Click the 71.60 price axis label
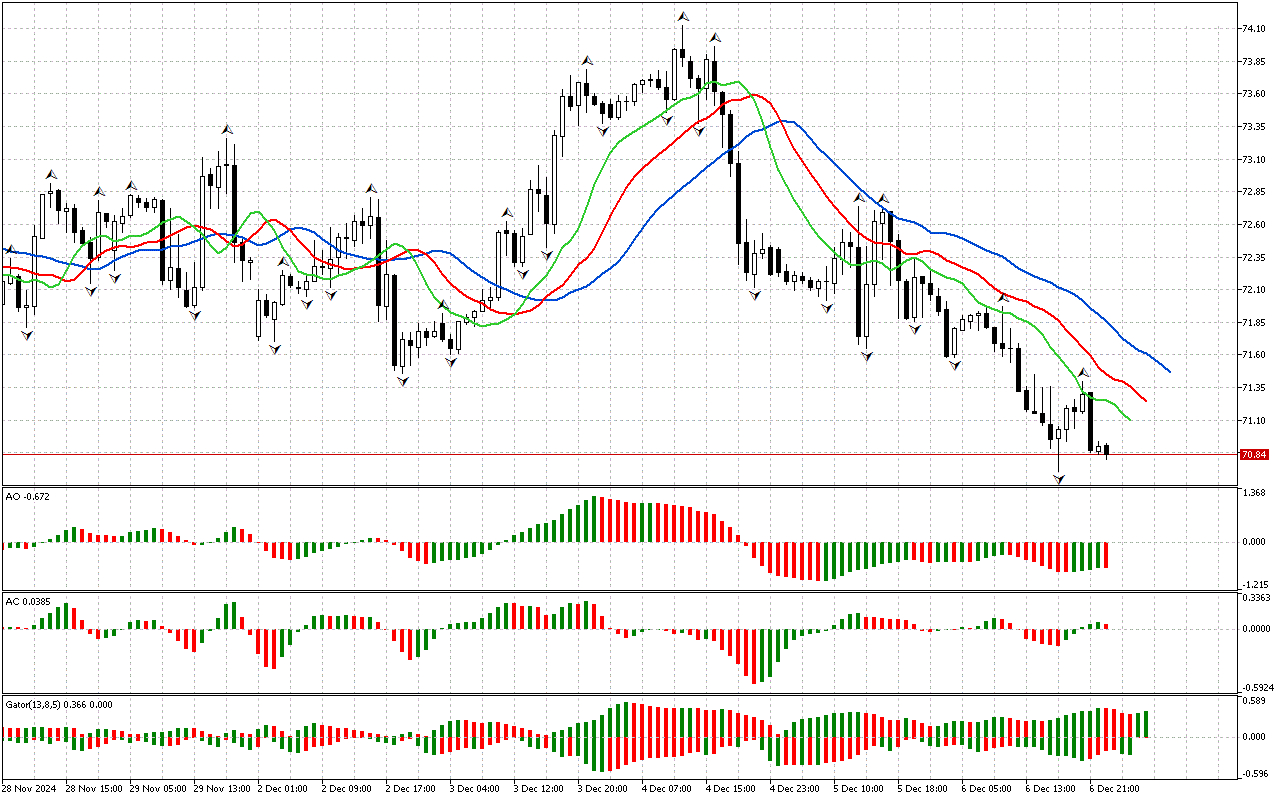This screenshot has height=800, width=1280. coord(1254,355)
